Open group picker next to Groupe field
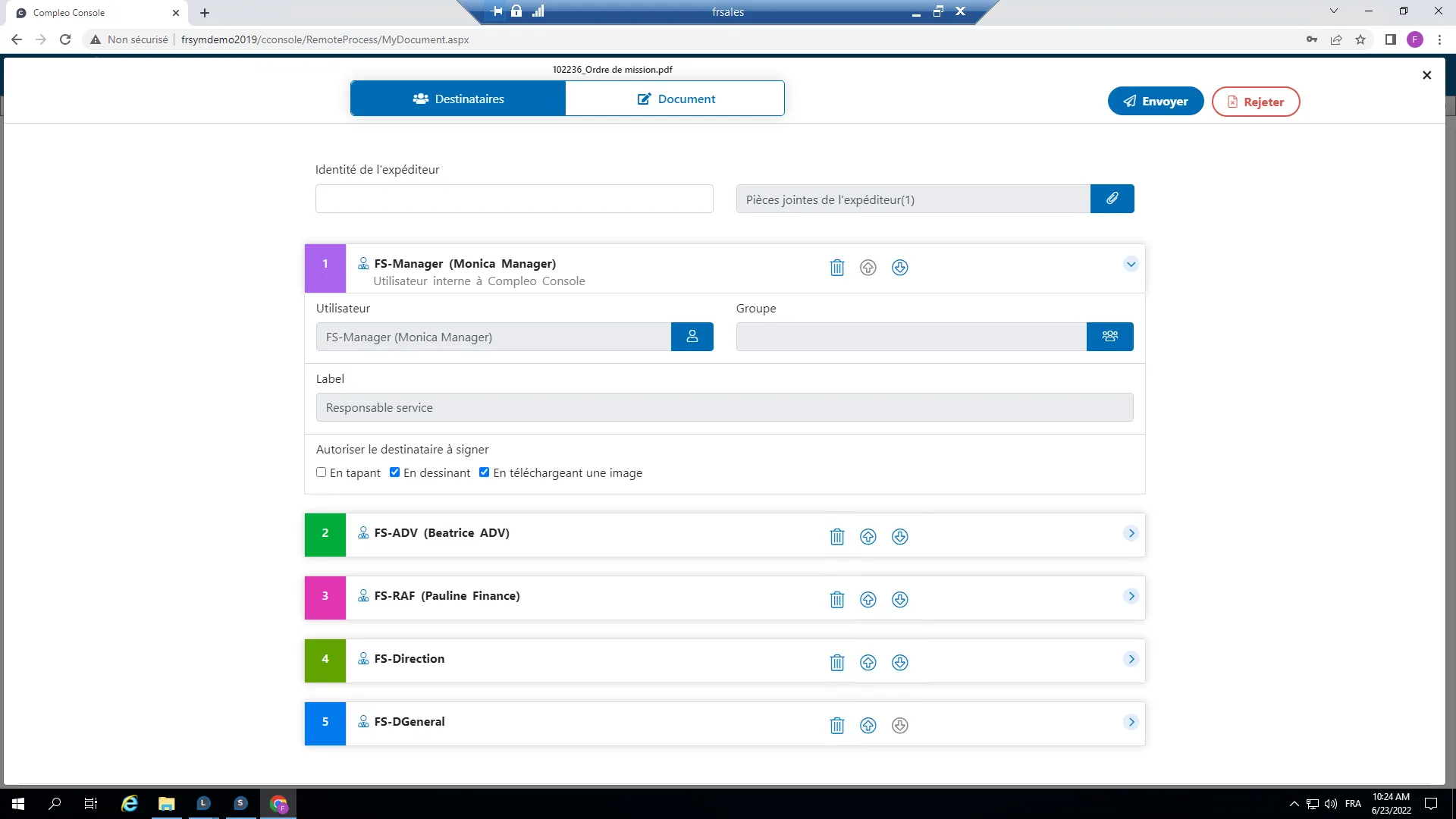 coord(1110,337)
